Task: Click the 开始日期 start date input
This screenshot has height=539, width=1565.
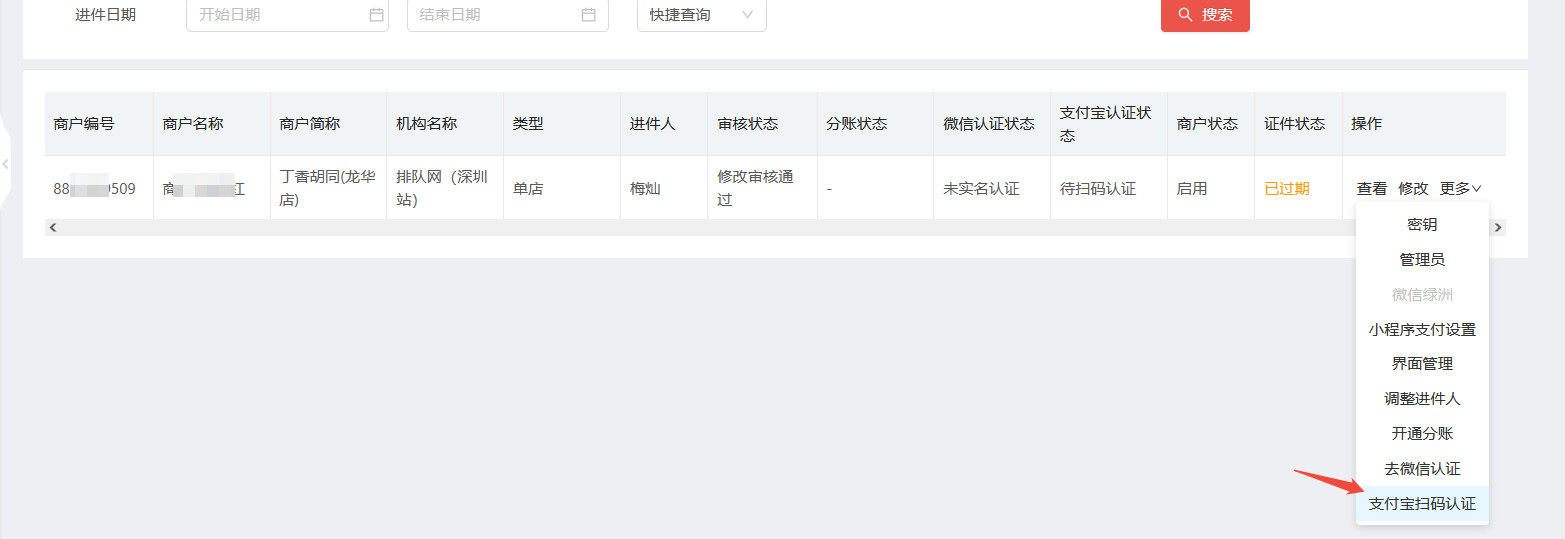Action: (x=287, y=15)
